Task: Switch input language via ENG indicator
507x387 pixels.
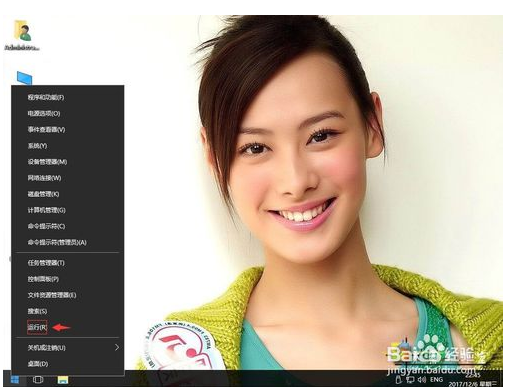Action: tap(436, 379)
